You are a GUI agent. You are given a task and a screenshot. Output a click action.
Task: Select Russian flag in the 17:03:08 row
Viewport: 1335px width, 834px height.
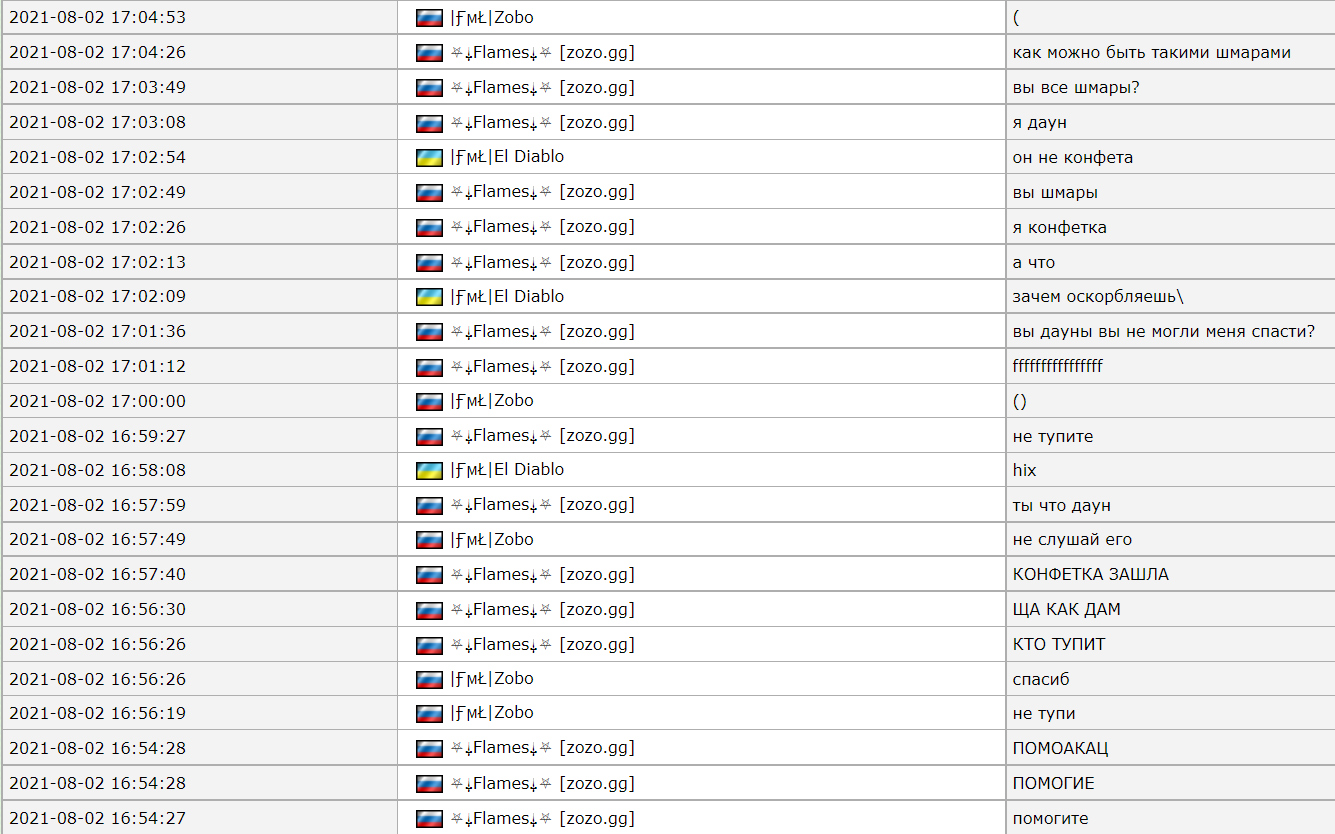click(x=429, y=123)
